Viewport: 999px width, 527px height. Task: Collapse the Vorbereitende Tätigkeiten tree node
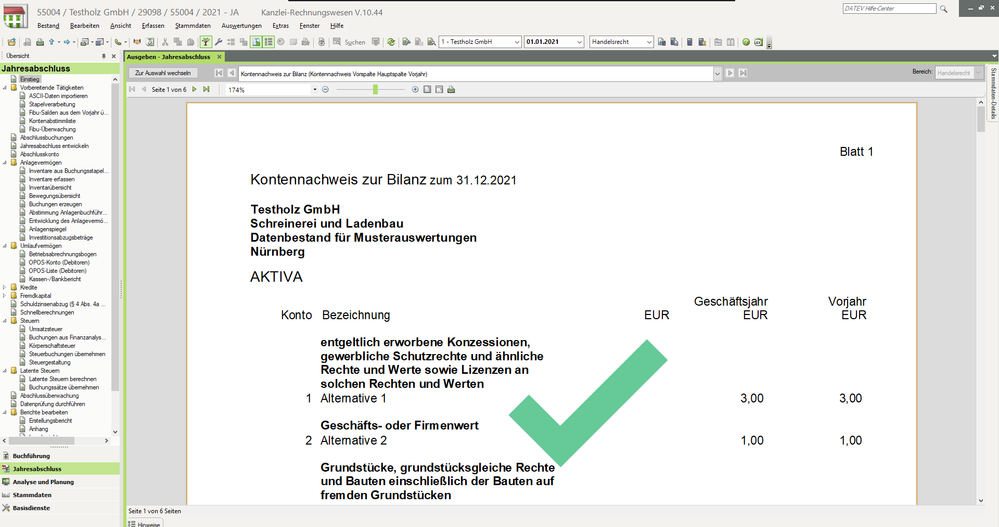tap(5, 88)
